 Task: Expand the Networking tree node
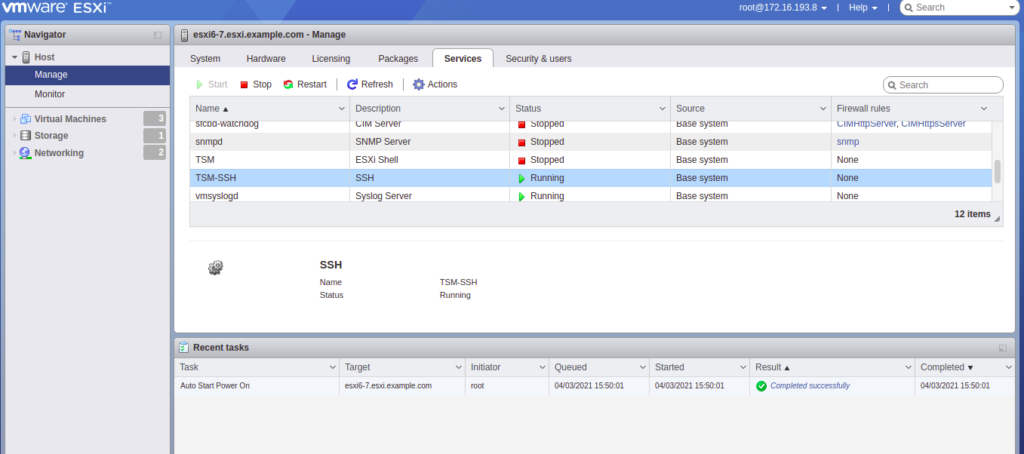point(14,153)
